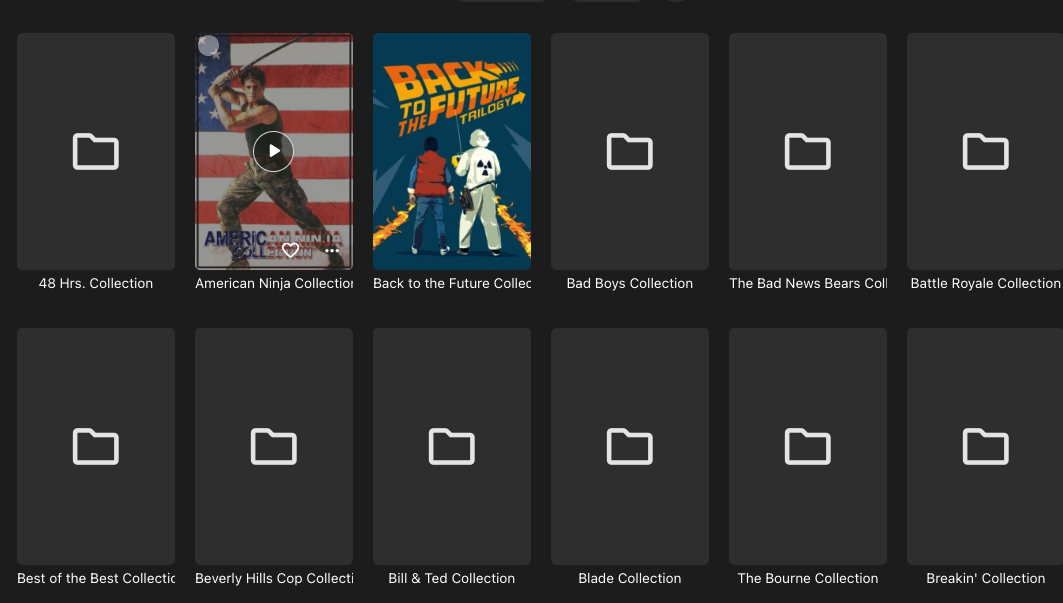1063x603 pixels.
Task: Click the Breakin' Collection title
Action: [x=985, y=579]
